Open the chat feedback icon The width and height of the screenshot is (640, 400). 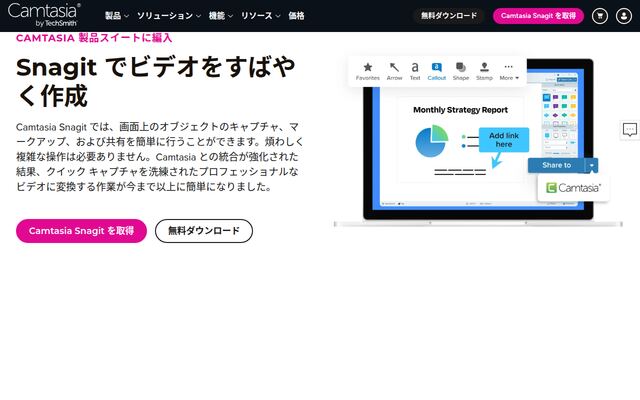(630, 130)
